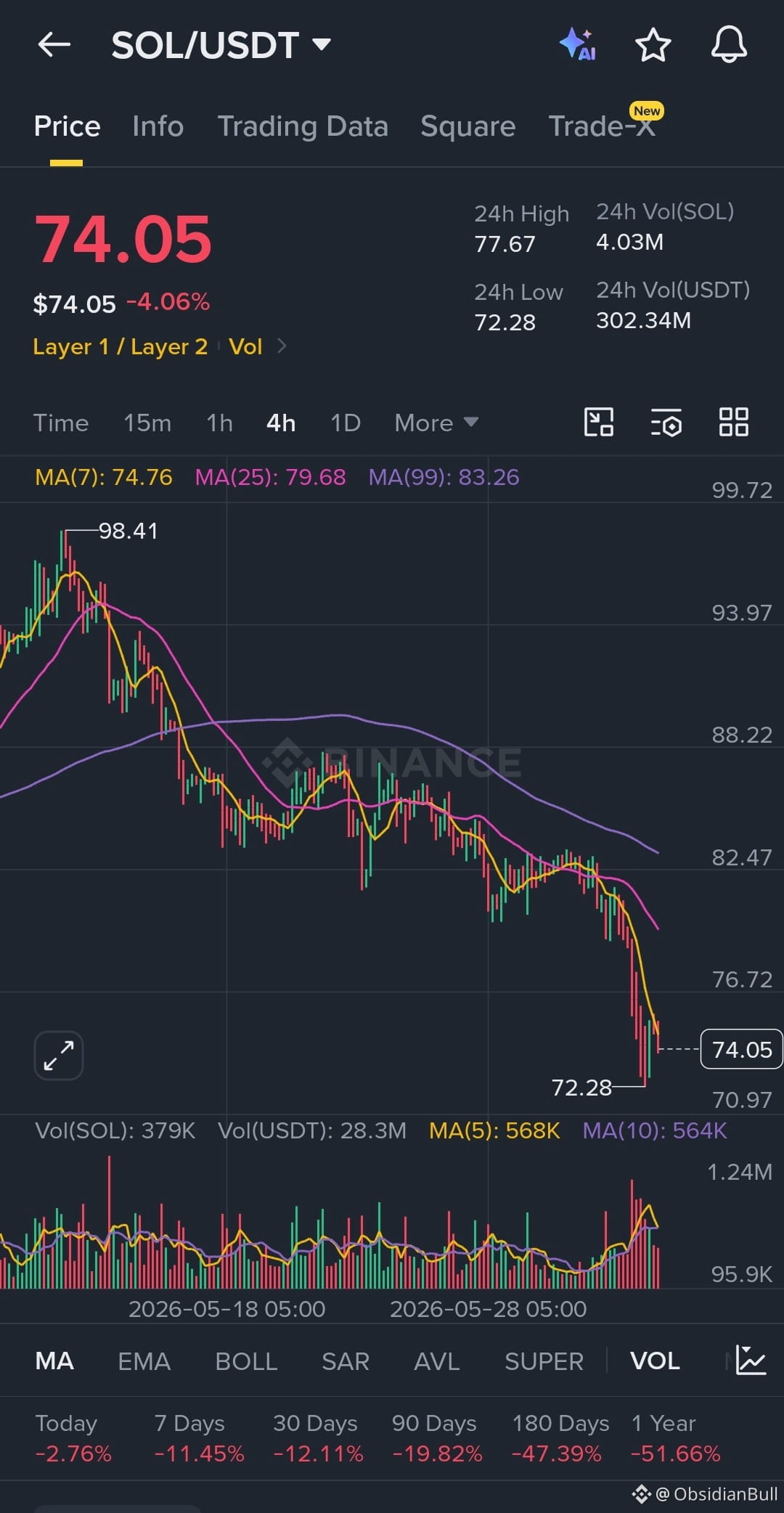
Task: Tap the 7 Days -11.45% performance
Action: [x=199, y=1437]
